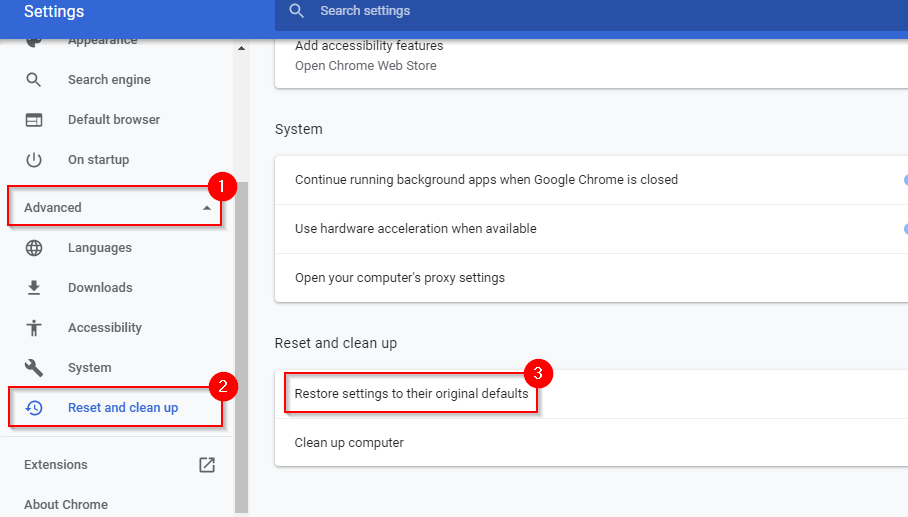This screenshot has width=908, height=517.
Task: Click the magnifier icon in search bar
Action: 296,11
